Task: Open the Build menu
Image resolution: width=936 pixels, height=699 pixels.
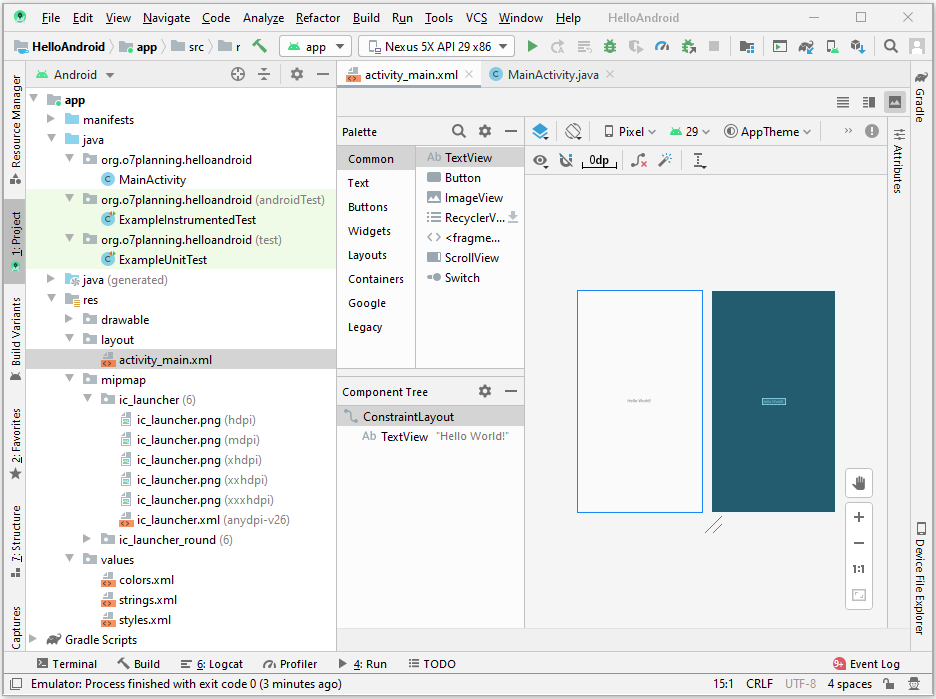Action: (x=366, y=18)
